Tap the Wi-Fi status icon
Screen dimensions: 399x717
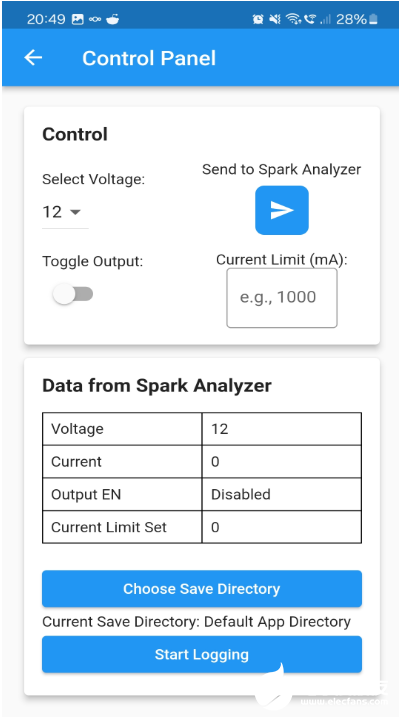[293, 19]
